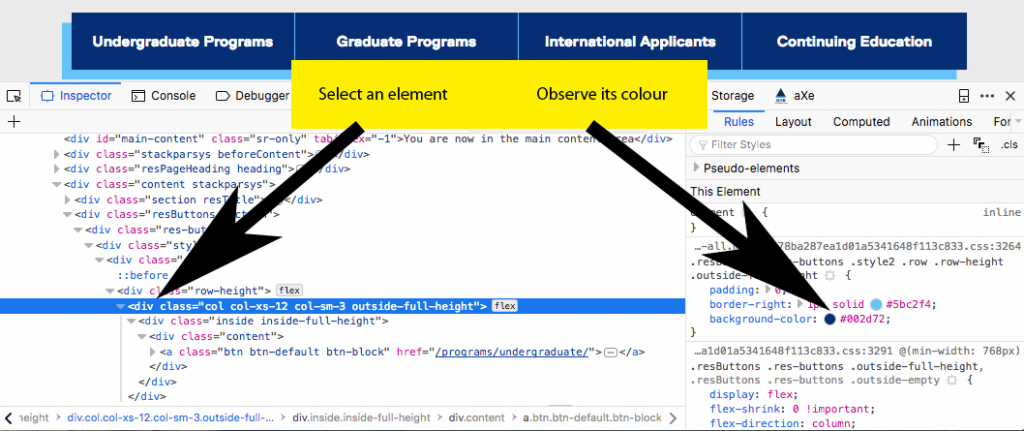Image resolution: width=1024 pixels, height=431 pixels.
Task: Close the developer tools panel
Action: pos(1010,96)
